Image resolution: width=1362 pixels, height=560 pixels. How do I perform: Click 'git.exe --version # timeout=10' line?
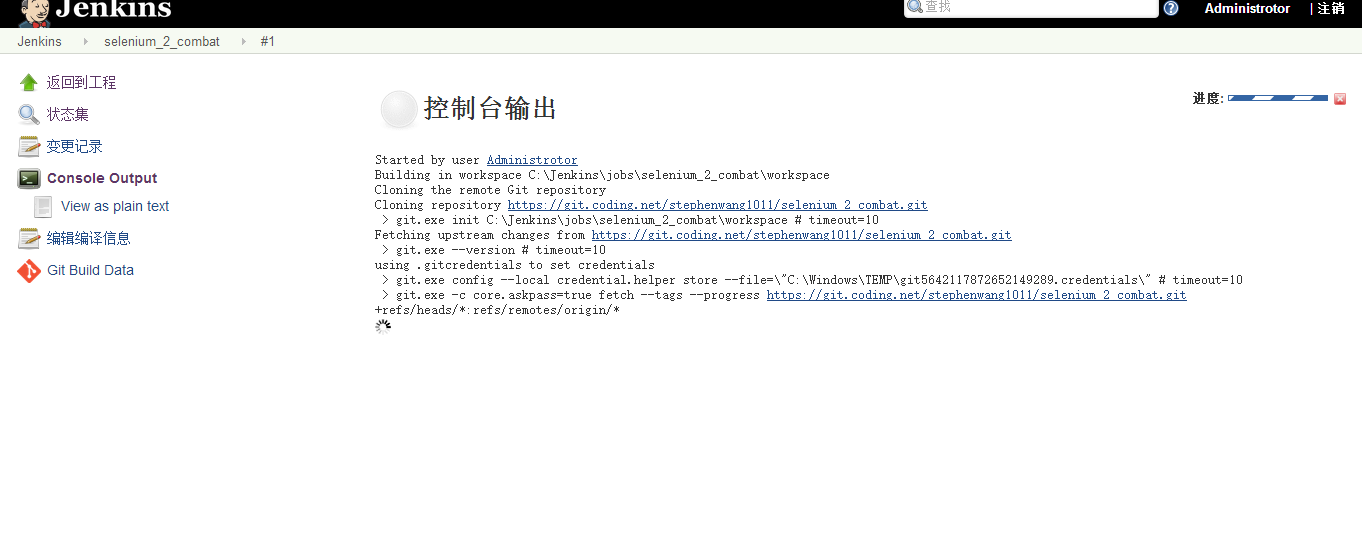[x=494, y=250]
